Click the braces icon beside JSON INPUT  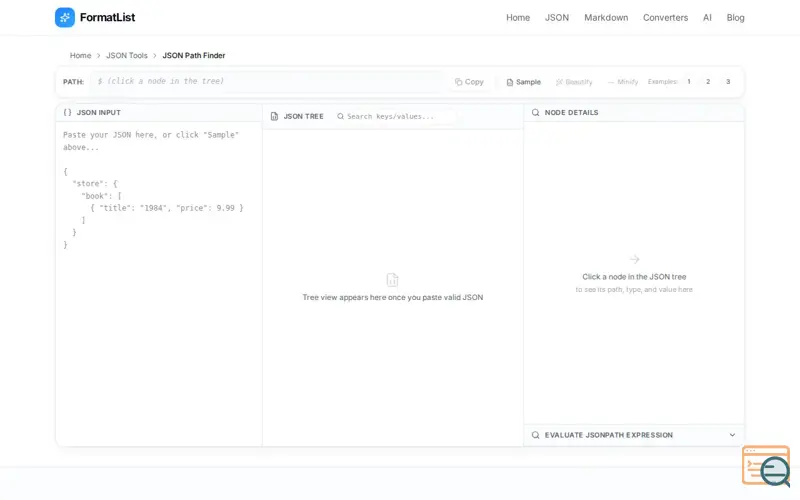[x=67, y=112]
